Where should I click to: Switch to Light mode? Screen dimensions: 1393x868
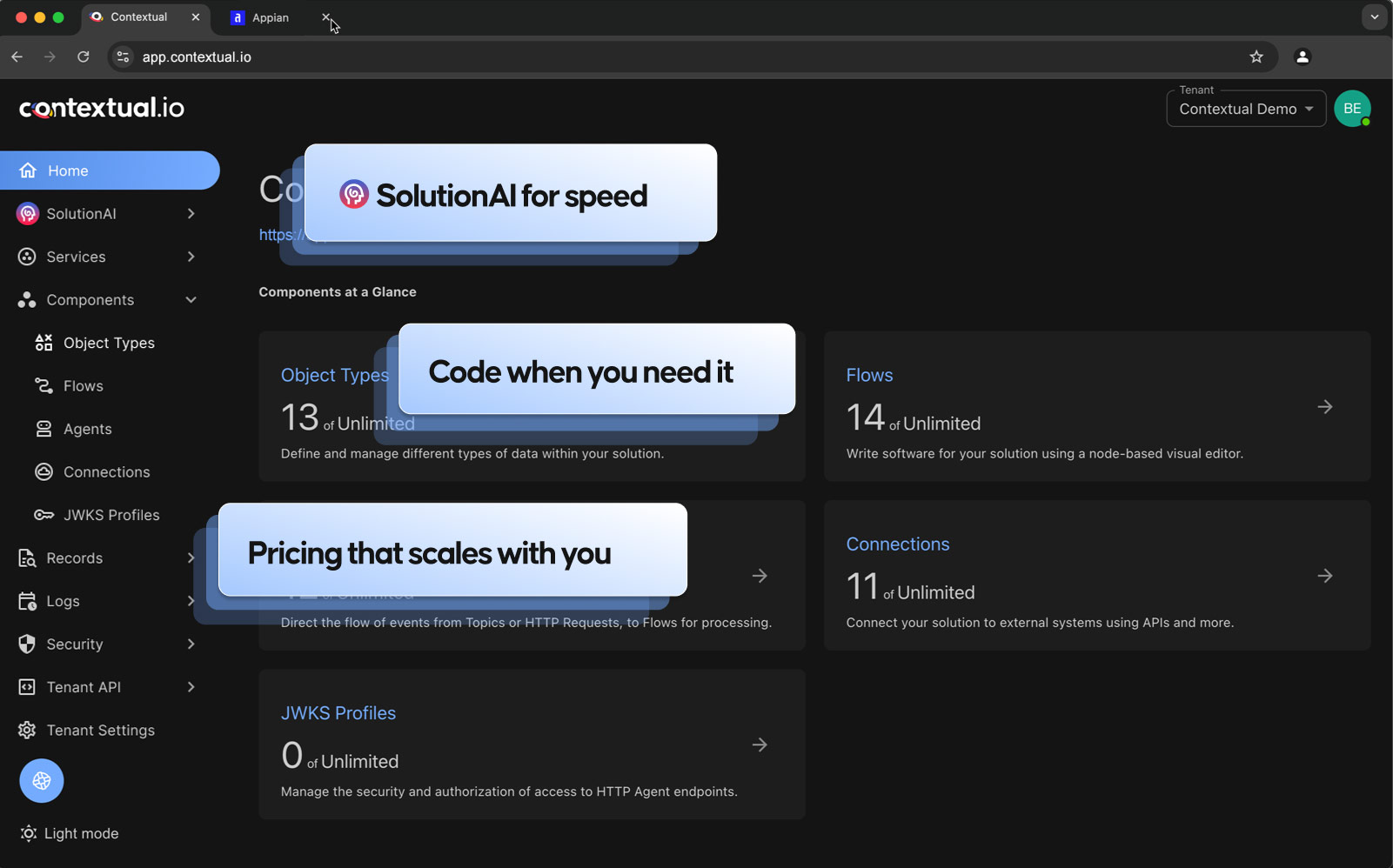point(70,833)
